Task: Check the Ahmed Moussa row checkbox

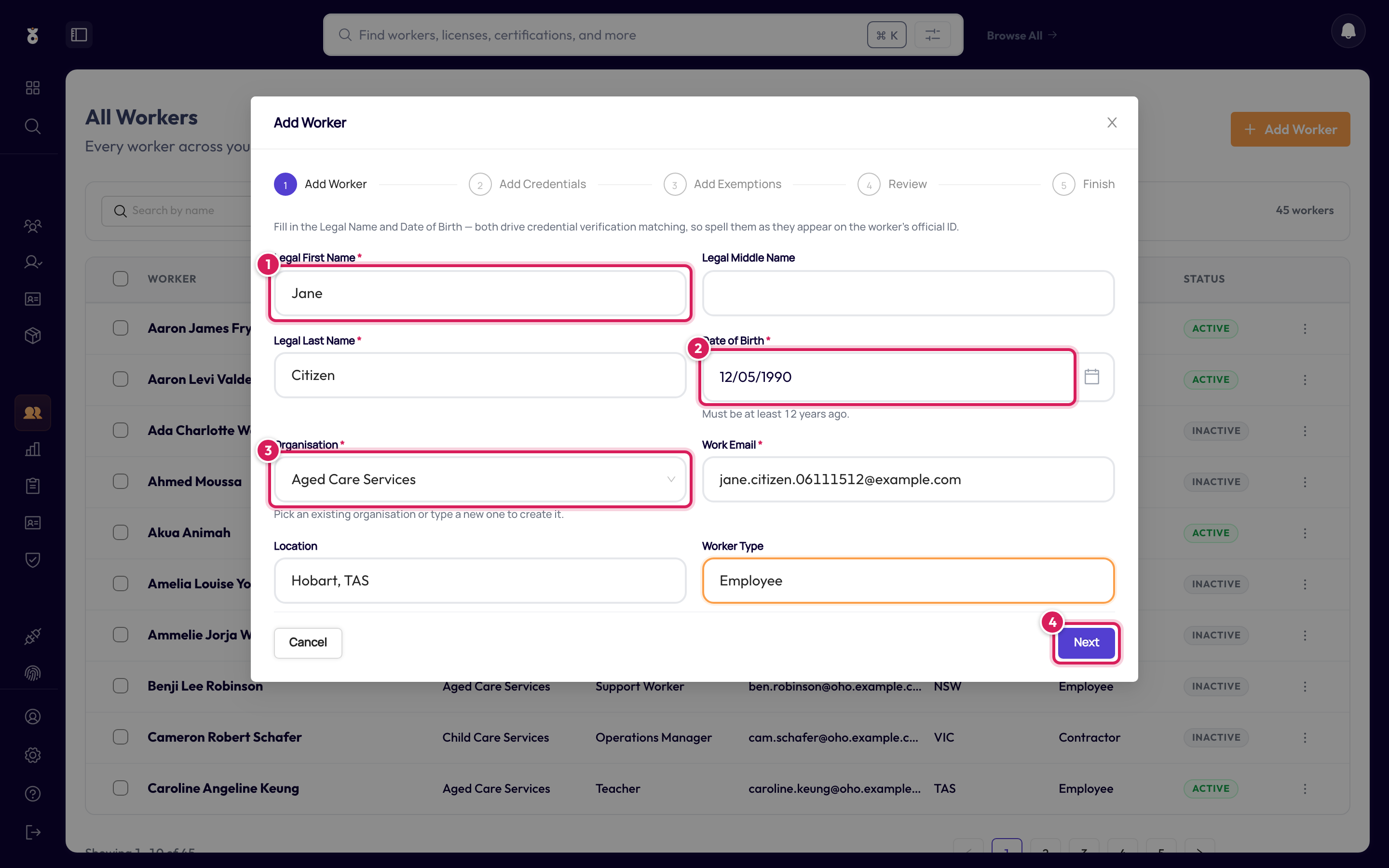Action: [121, 482]
